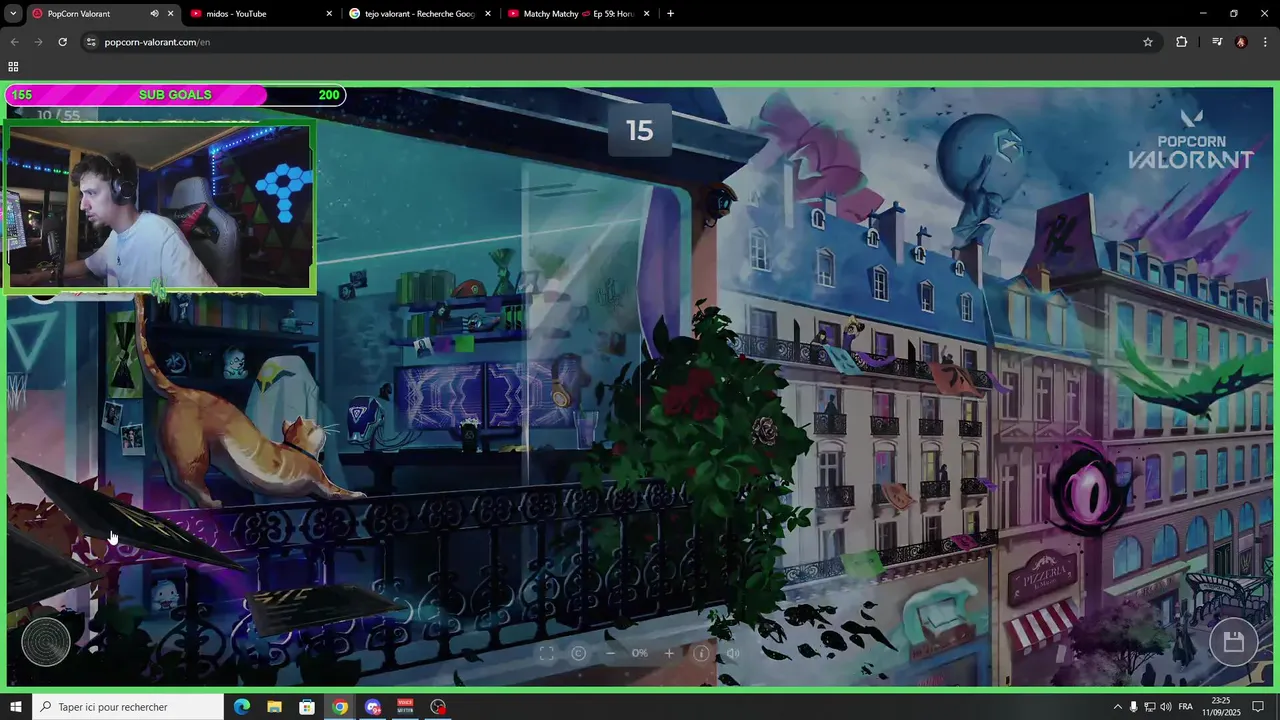Show hidden system tray icons

[x=1117, y=707]
